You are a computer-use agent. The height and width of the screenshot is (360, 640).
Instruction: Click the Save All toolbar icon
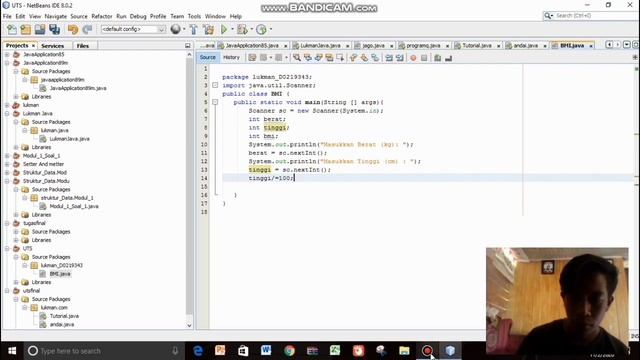pos(54,29)
